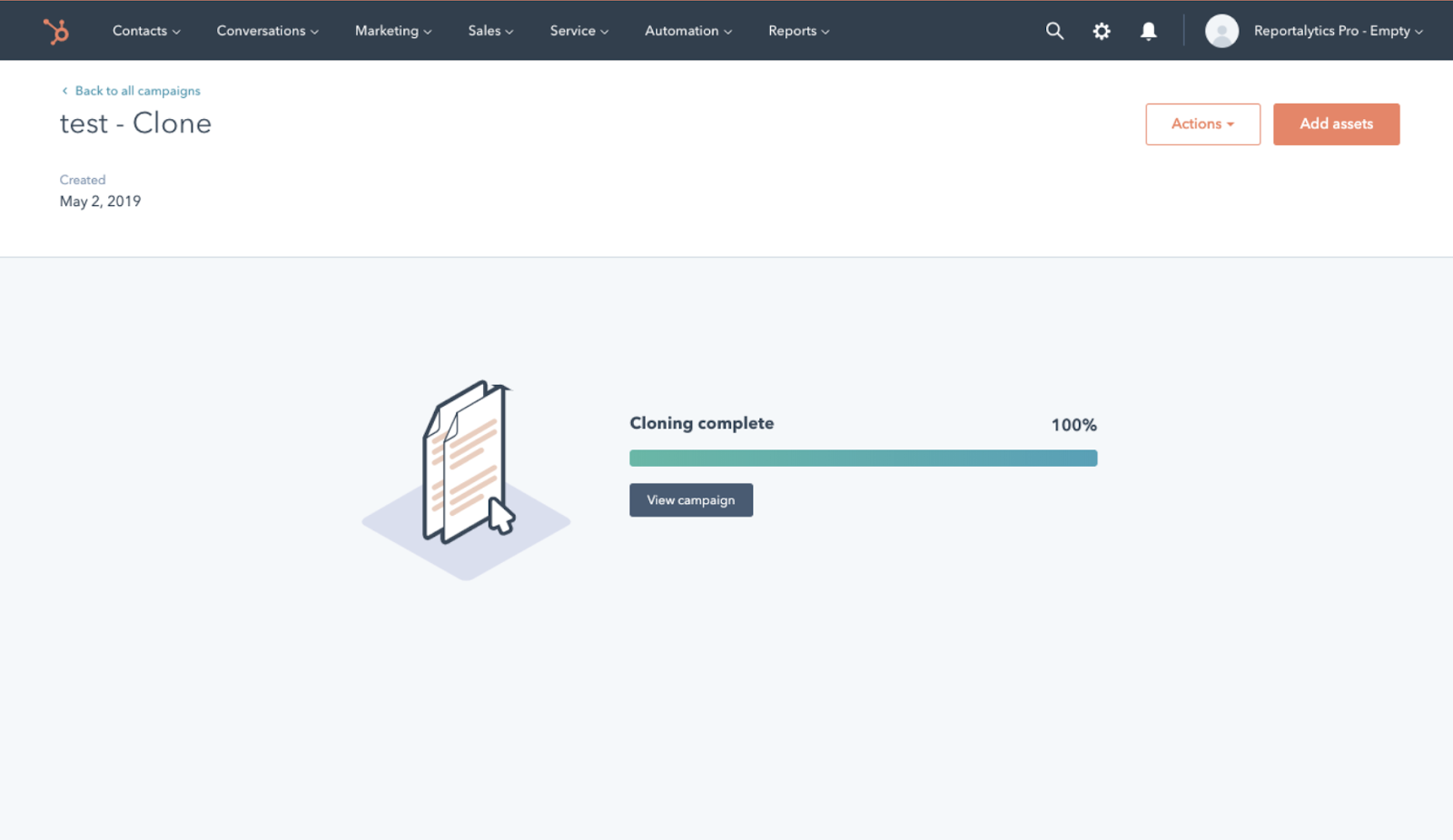This screenshot has height=840, width=1453.
Task: Expand the Conversations menu
Action: pos(267,31)
